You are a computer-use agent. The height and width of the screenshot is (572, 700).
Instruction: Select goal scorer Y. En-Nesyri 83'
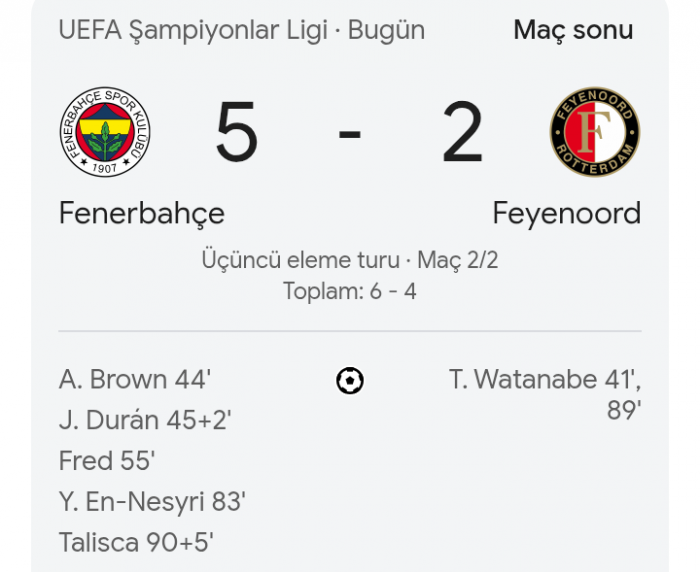coord(152,502)
